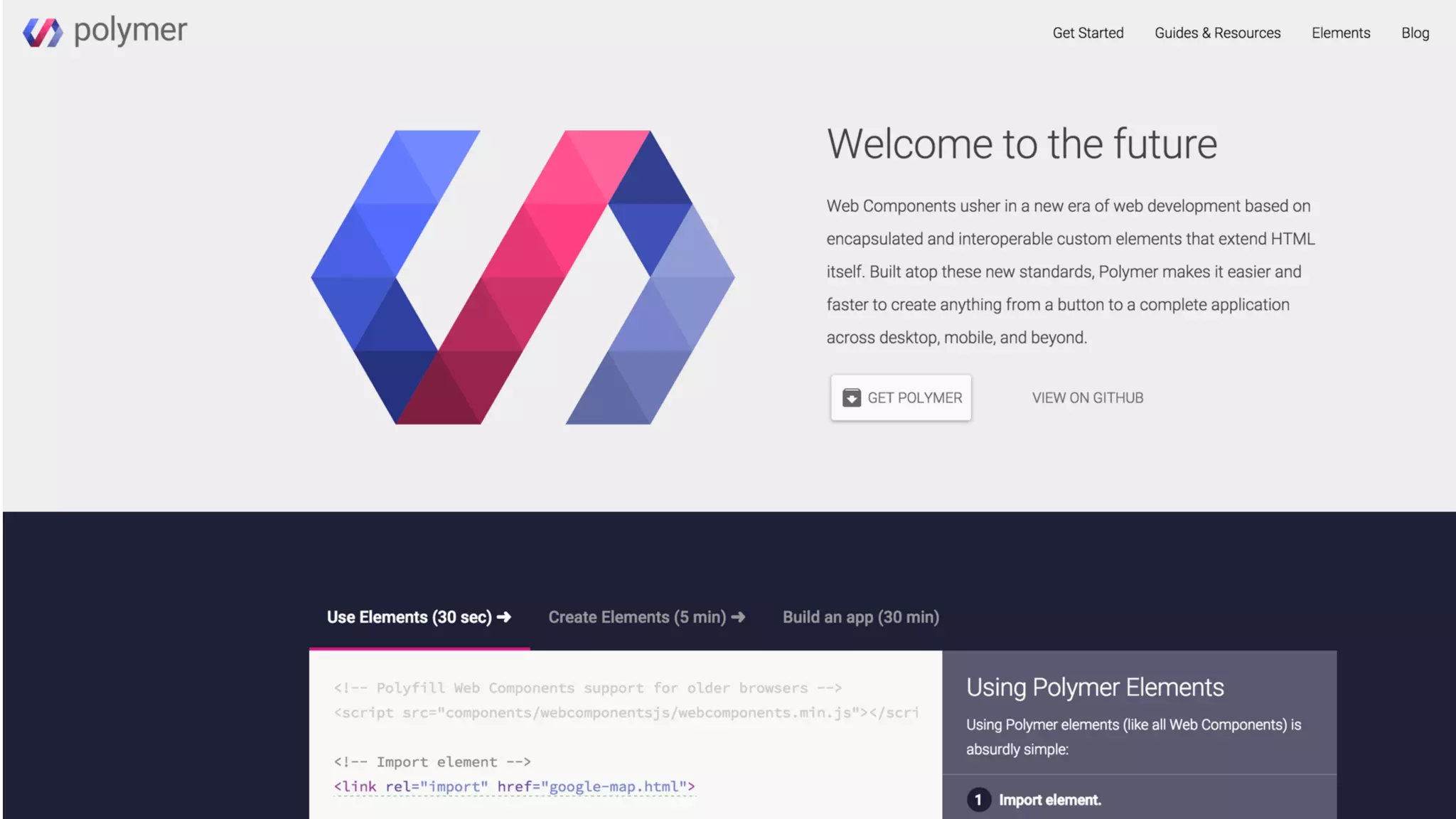Click the google-map.html import link code line
Image resolution: width=1456 pixels, height=819 pixels.
coord(514,787)
